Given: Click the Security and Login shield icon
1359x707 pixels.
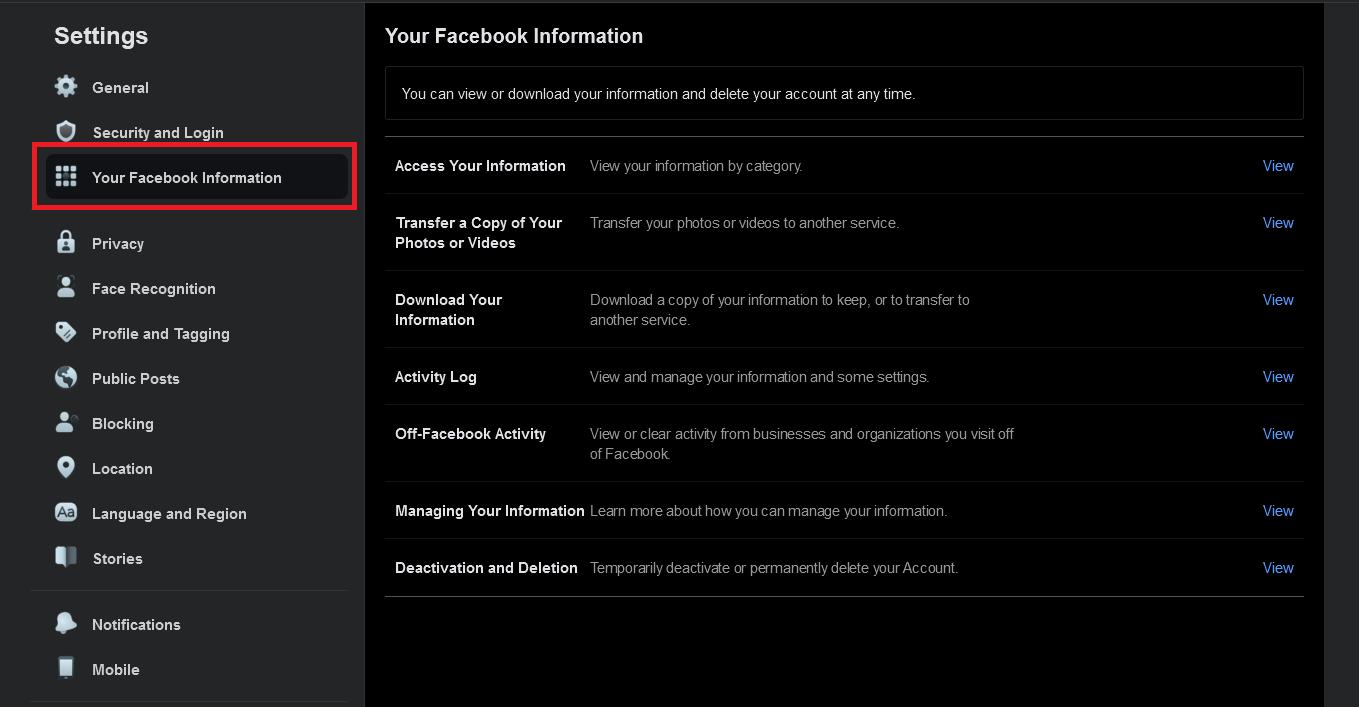Looking at the screenshot, I should click(66, 131).
